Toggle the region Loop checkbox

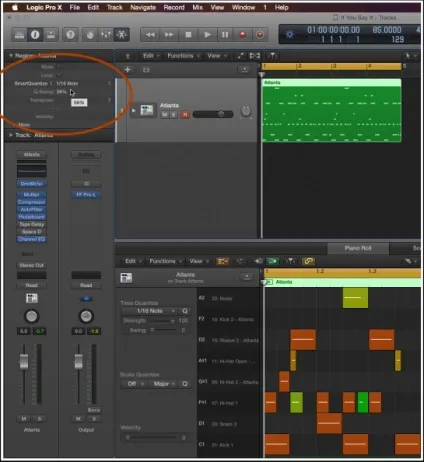[x=59, y=75]
